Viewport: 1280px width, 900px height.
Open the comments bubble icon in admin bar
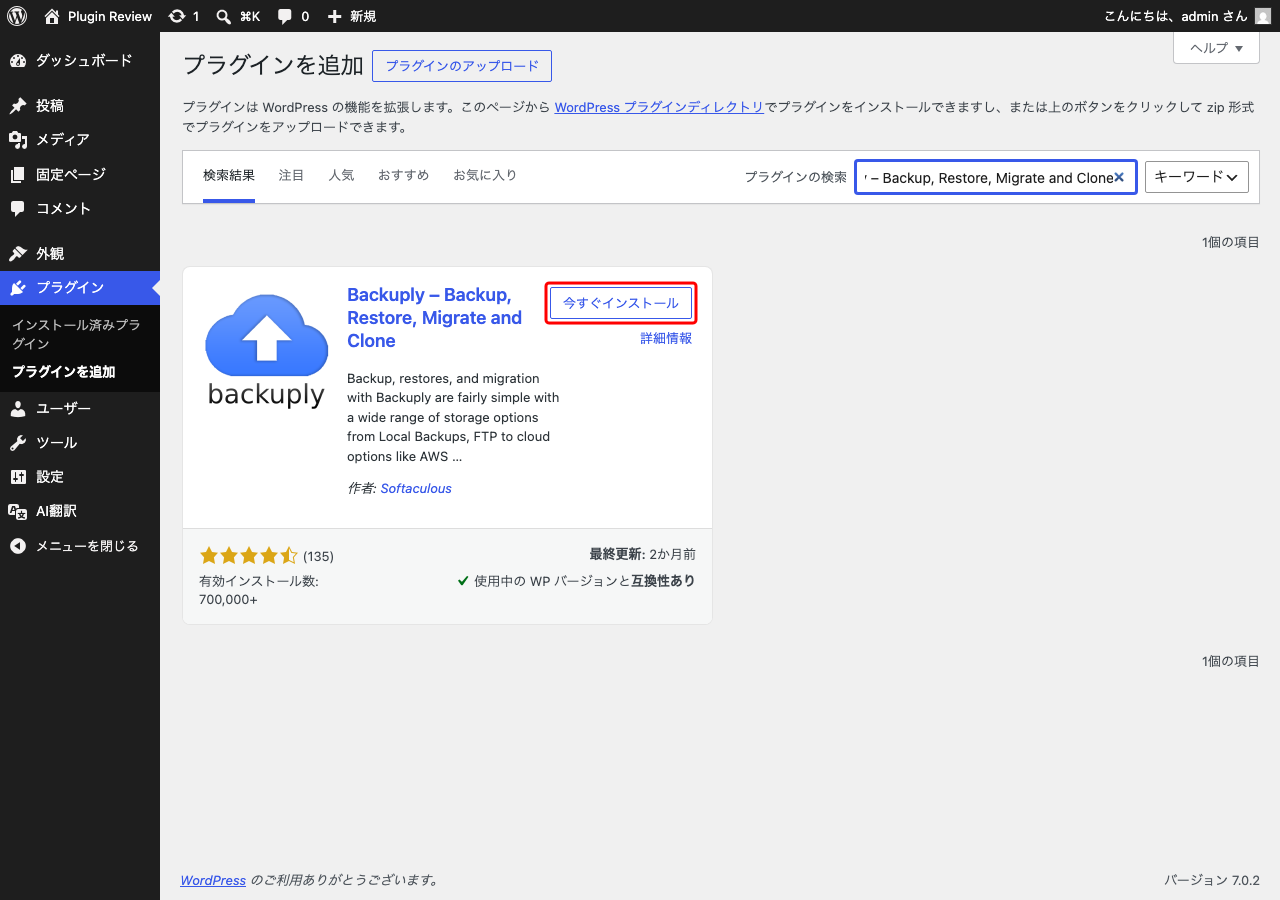point(285,16)
